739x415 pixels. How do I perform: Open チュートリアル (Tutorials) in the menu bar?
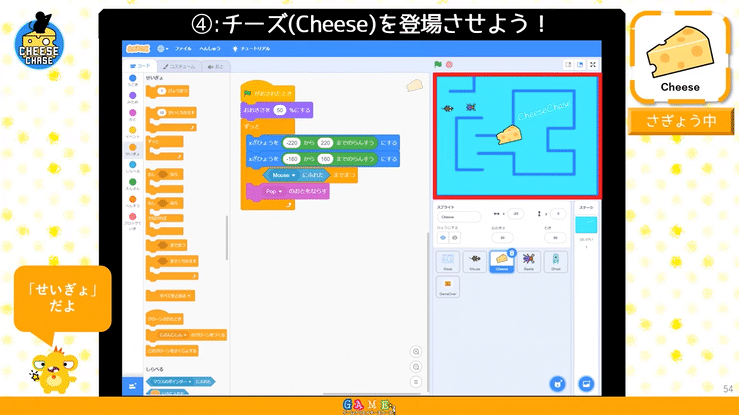click(x=252, y=49)
